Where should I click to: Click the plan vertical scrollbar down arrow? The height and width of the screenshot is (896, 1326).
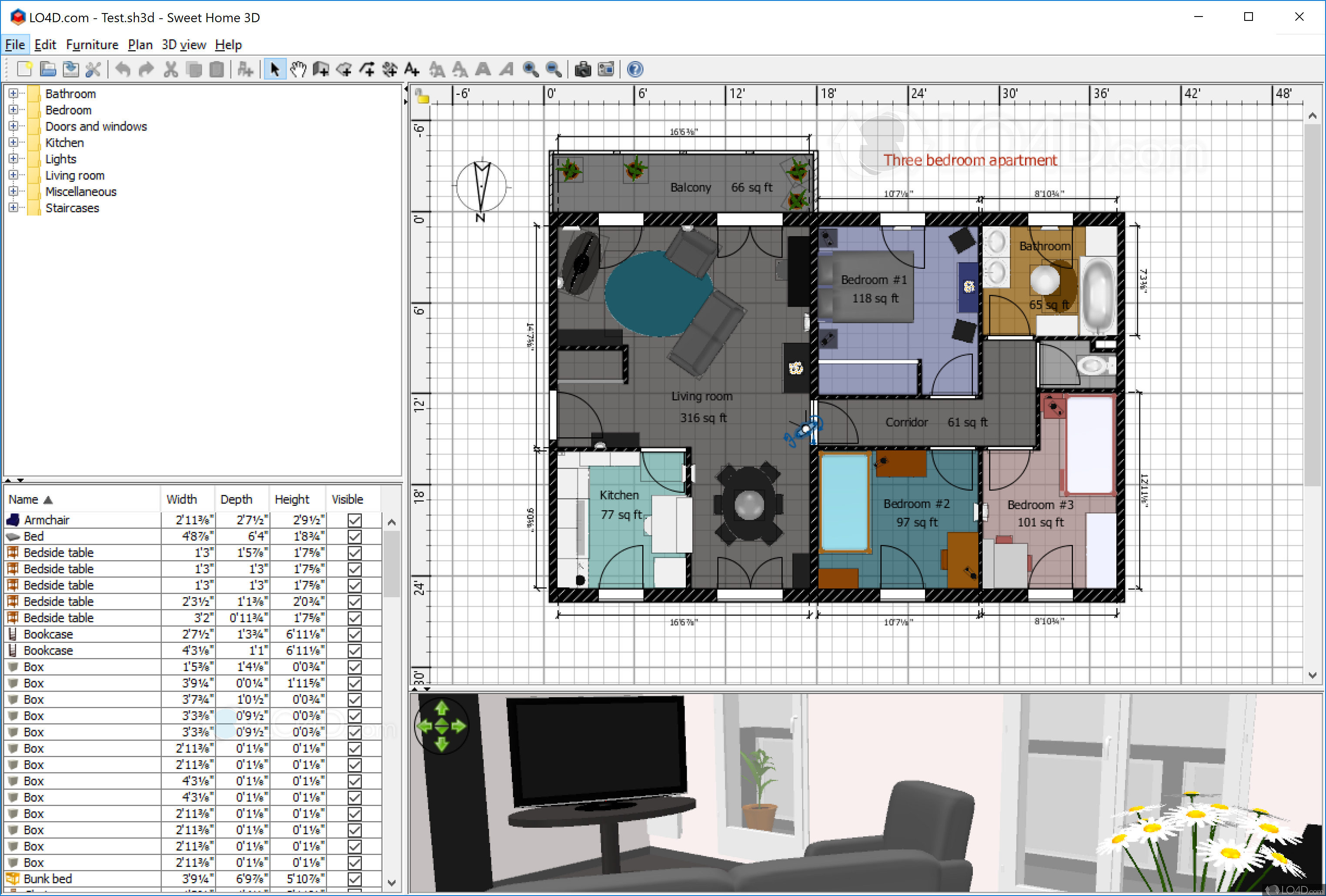click(1313, 675)
